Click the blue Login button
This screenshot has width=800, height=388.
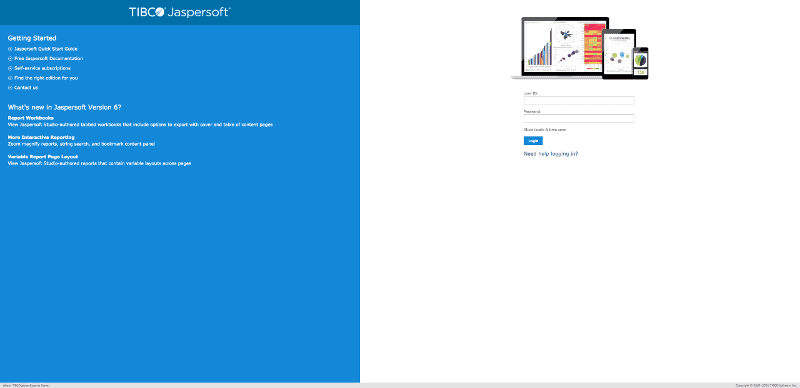coord(533,141)
